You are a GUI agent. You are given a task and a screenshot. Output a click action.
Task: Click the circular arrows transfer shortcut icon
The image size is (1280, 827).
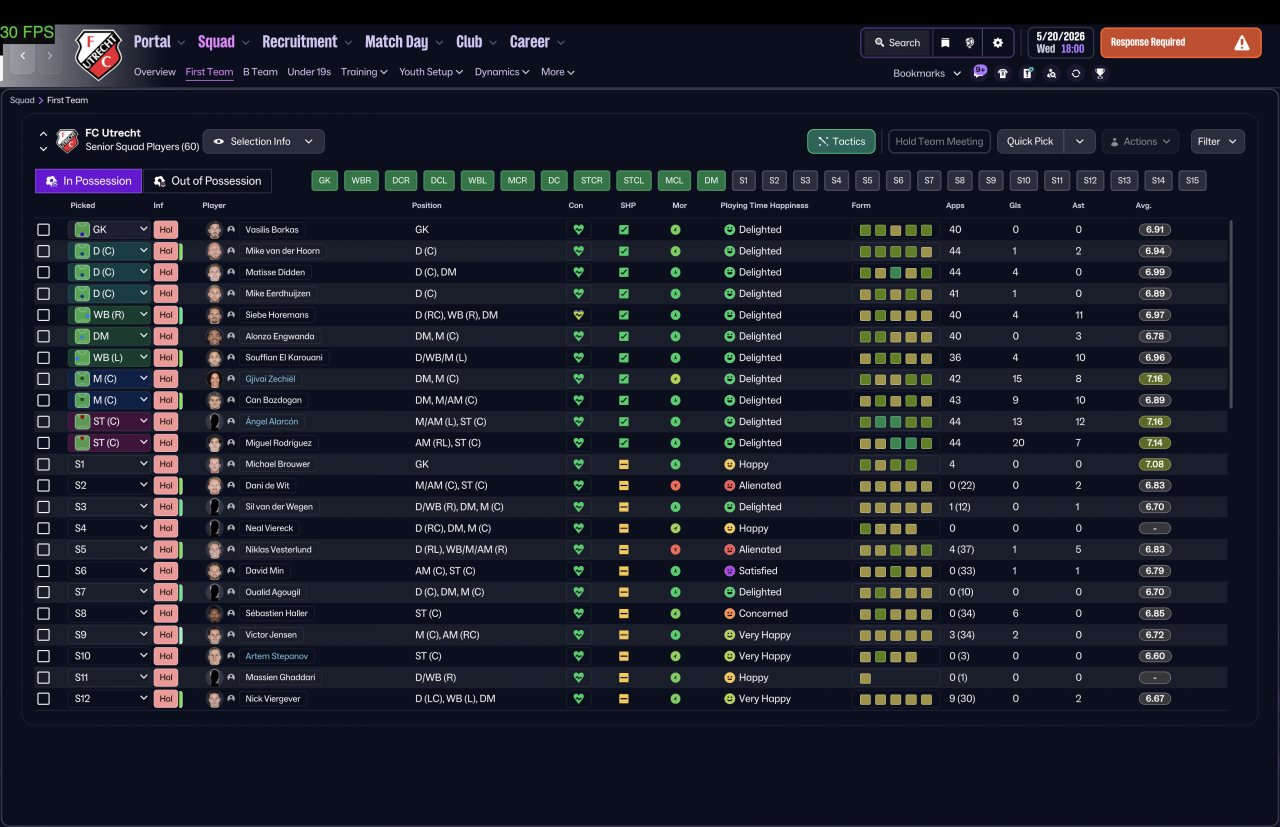tap(1075, 73)
